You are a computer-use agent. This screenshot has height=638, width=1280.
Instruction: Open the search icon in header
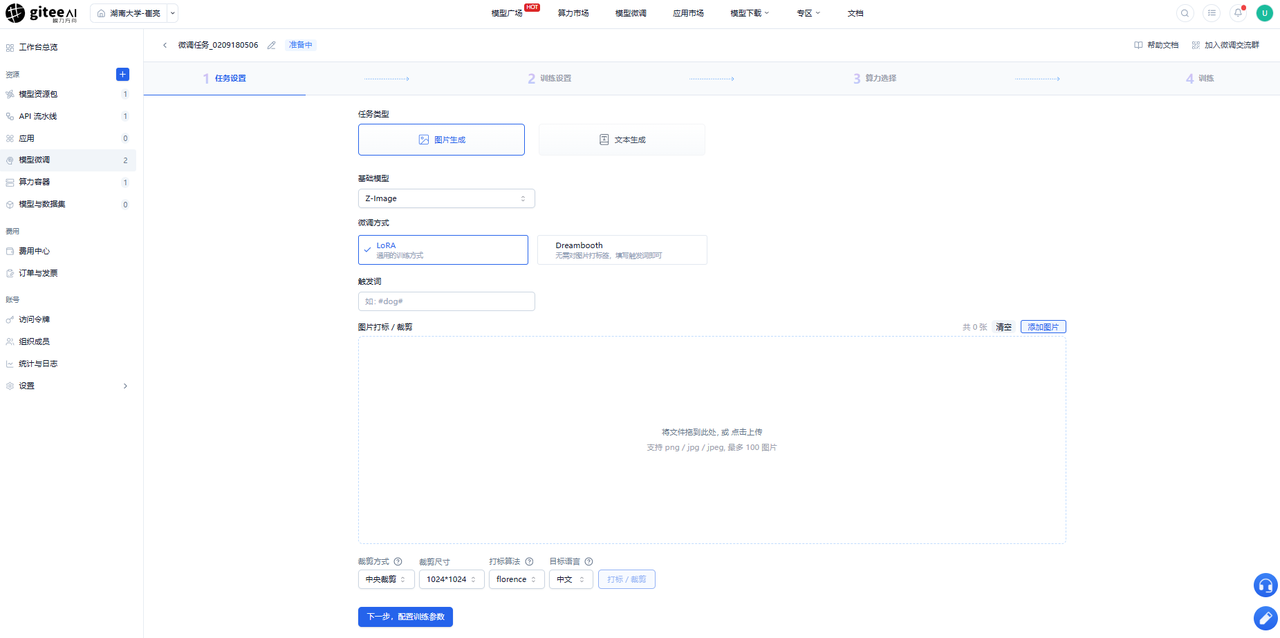point(1185,13)
